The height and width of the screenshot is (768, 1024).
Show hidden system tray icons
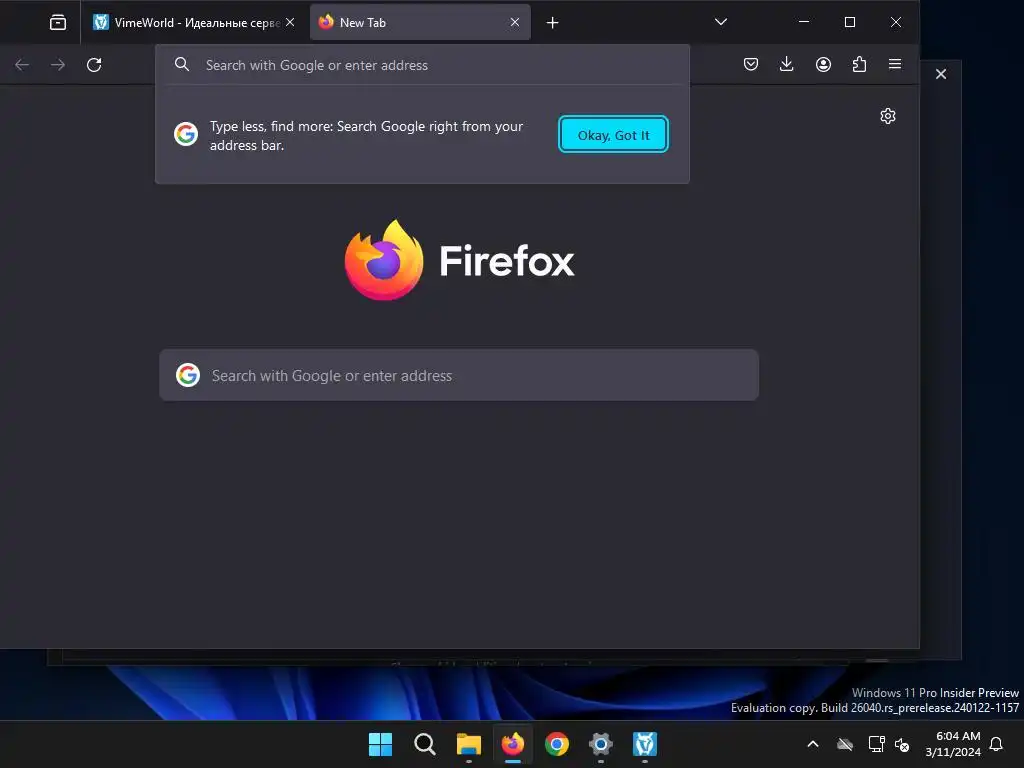(813, 744)
